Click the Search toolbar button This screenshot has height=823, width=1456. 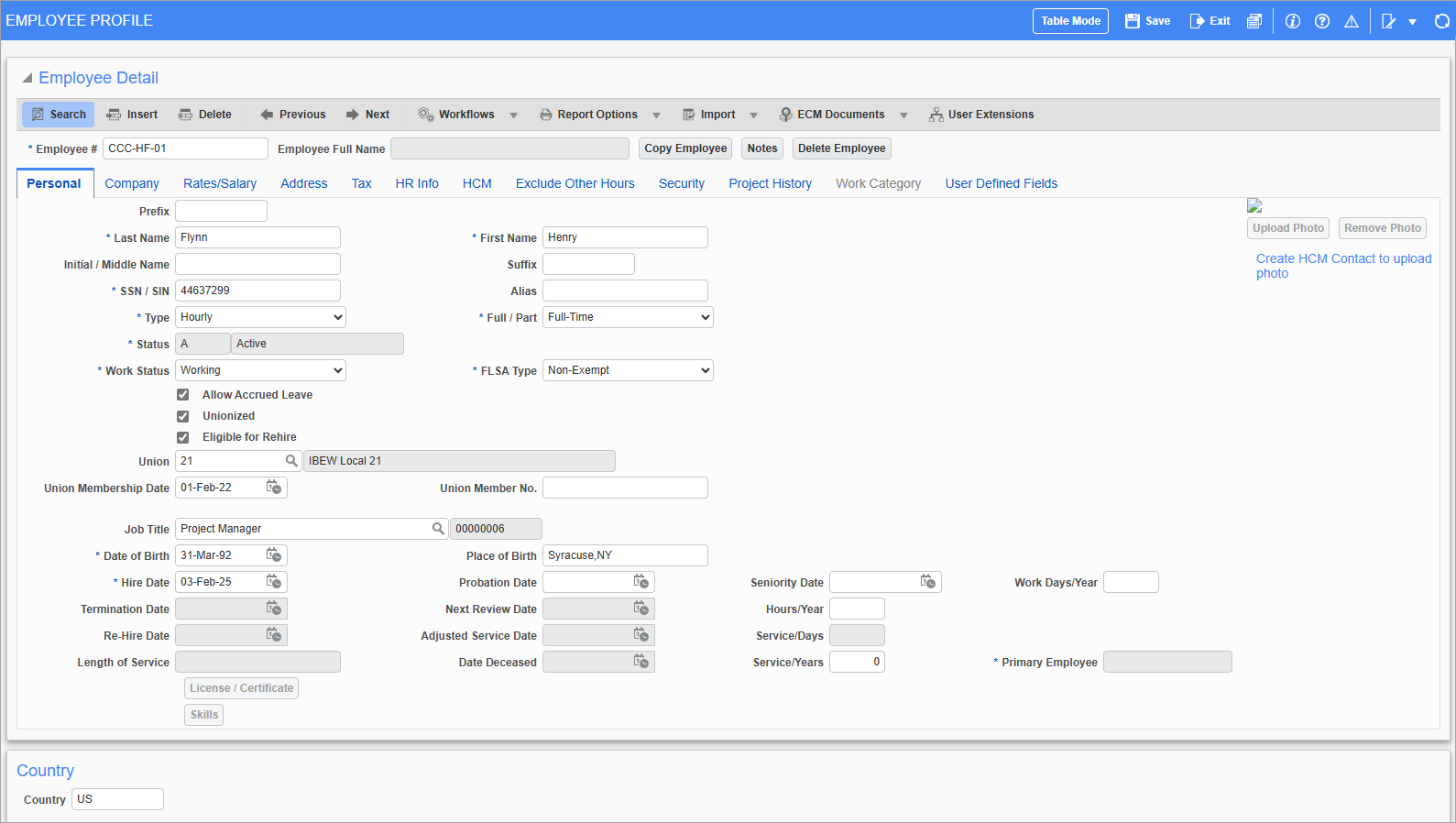click(x=59, y=115)
